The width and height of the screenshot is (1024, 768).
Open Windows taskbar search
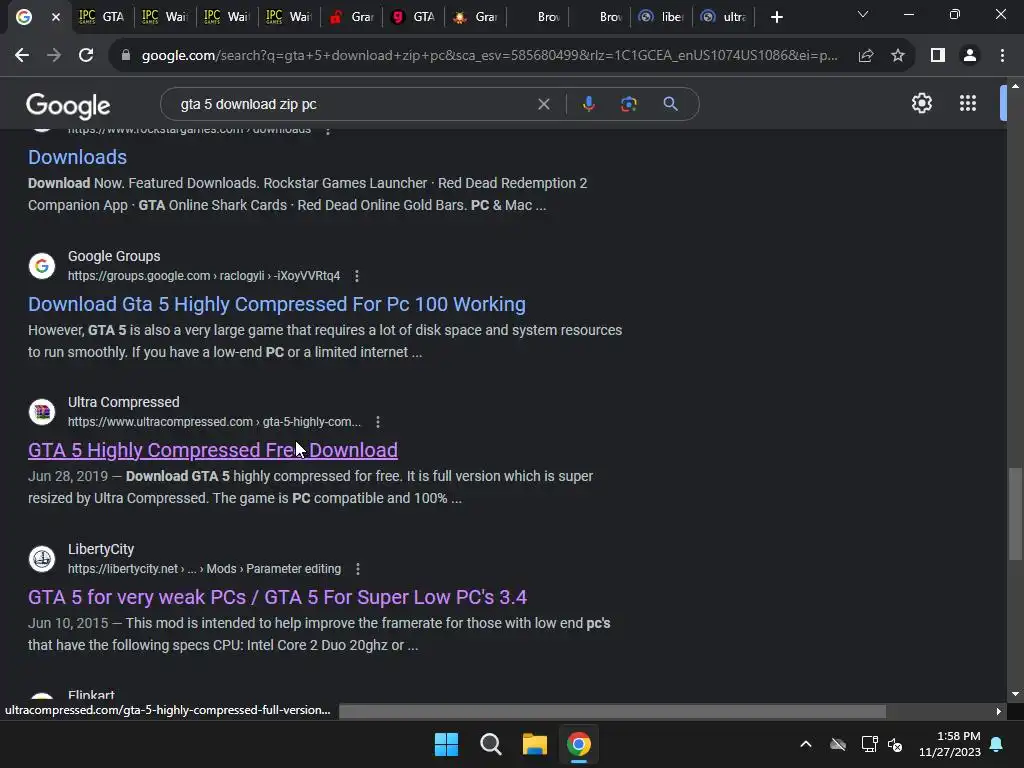click(490, 744)
